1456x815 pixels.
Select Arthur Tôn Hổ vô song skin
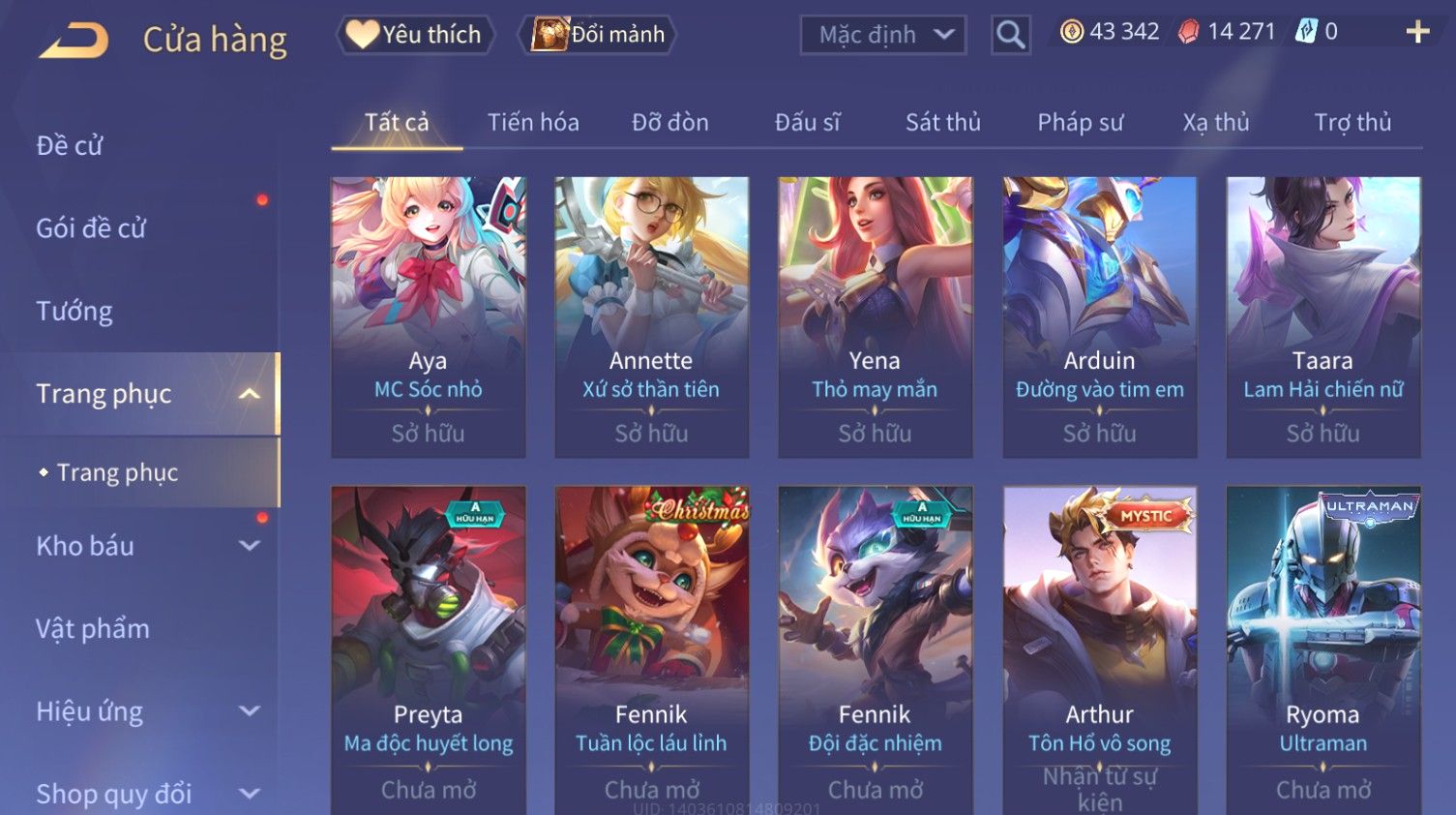point(1099,649)
